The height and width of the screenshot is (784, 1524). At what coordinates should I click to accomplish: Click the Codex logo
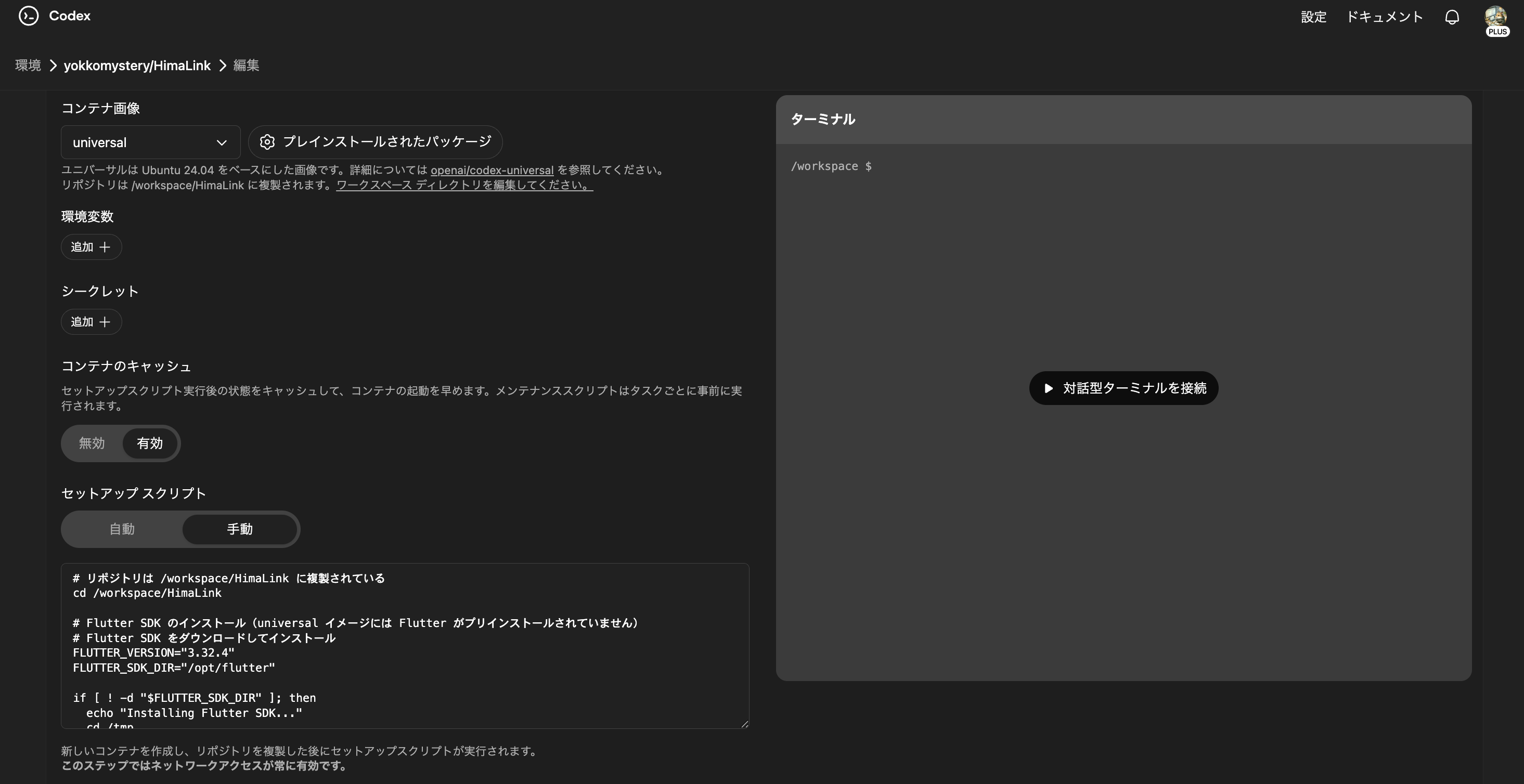coord(53,16)
